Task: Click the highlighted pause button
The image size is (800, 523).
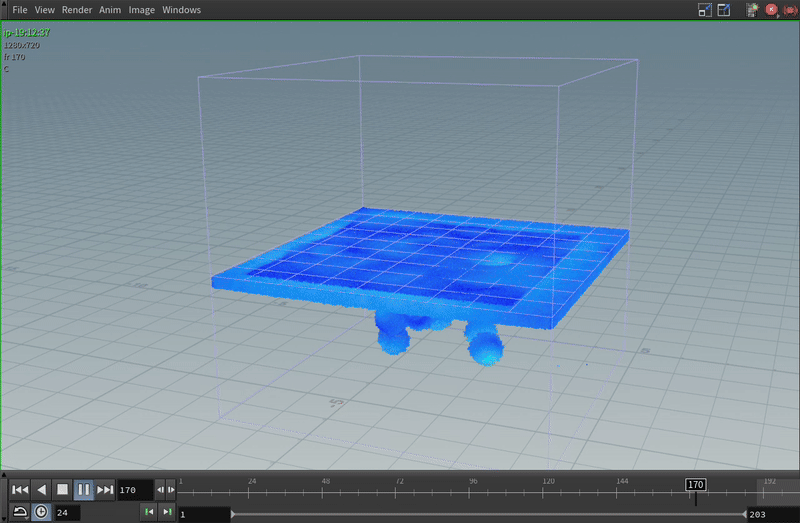Action: (x=84, y=490)
